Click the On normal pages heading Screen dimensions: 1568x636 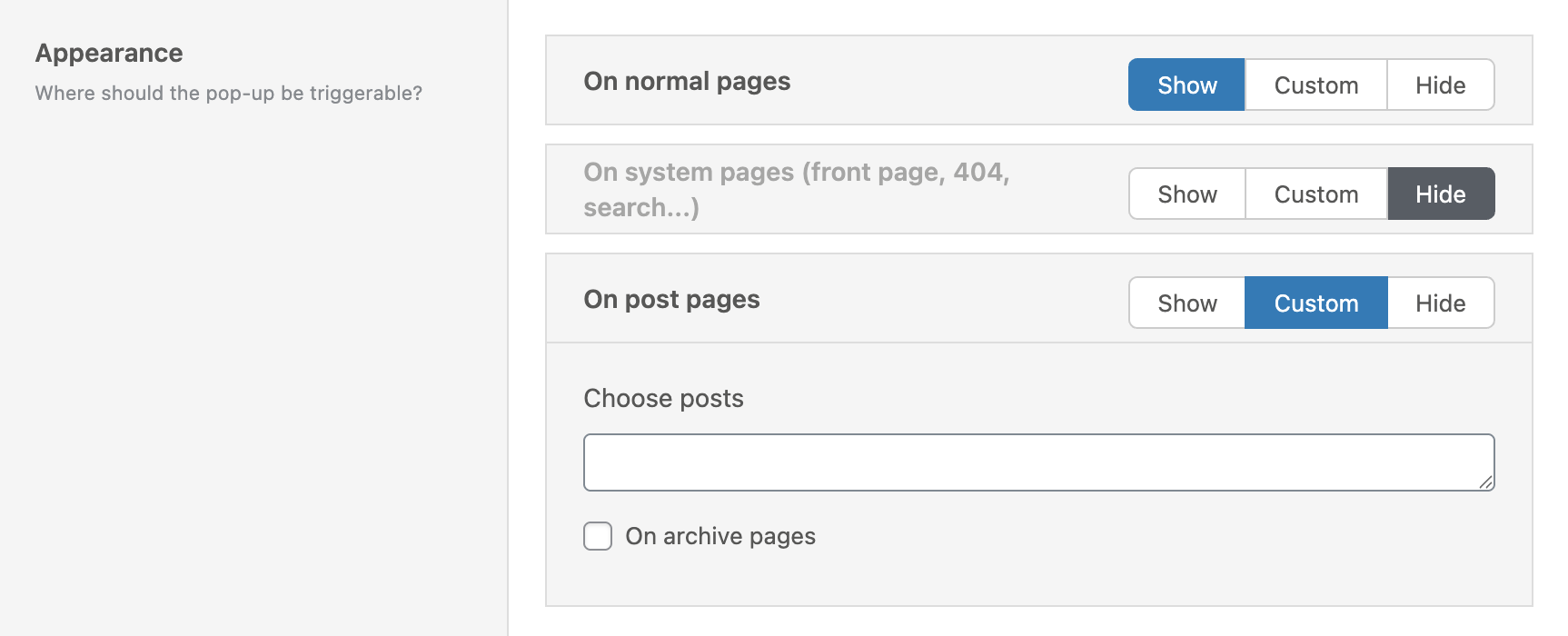pyautogui.click(x=687, y=81)
